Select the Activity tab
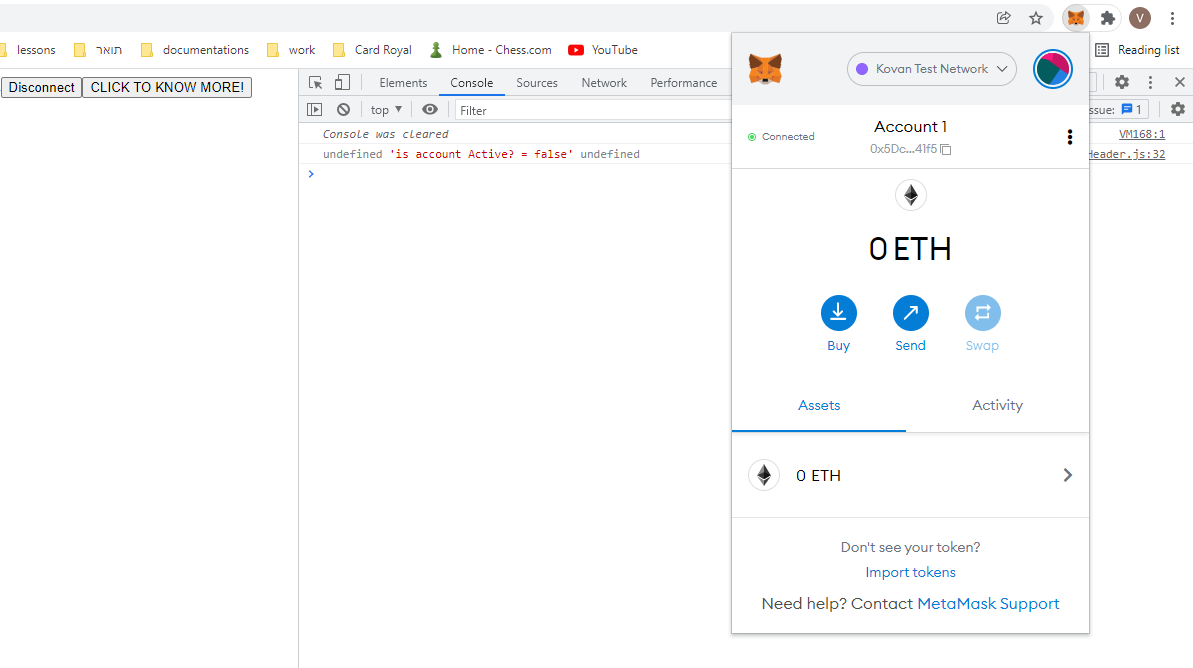The image size is (1193, 668). click(997, 406)
